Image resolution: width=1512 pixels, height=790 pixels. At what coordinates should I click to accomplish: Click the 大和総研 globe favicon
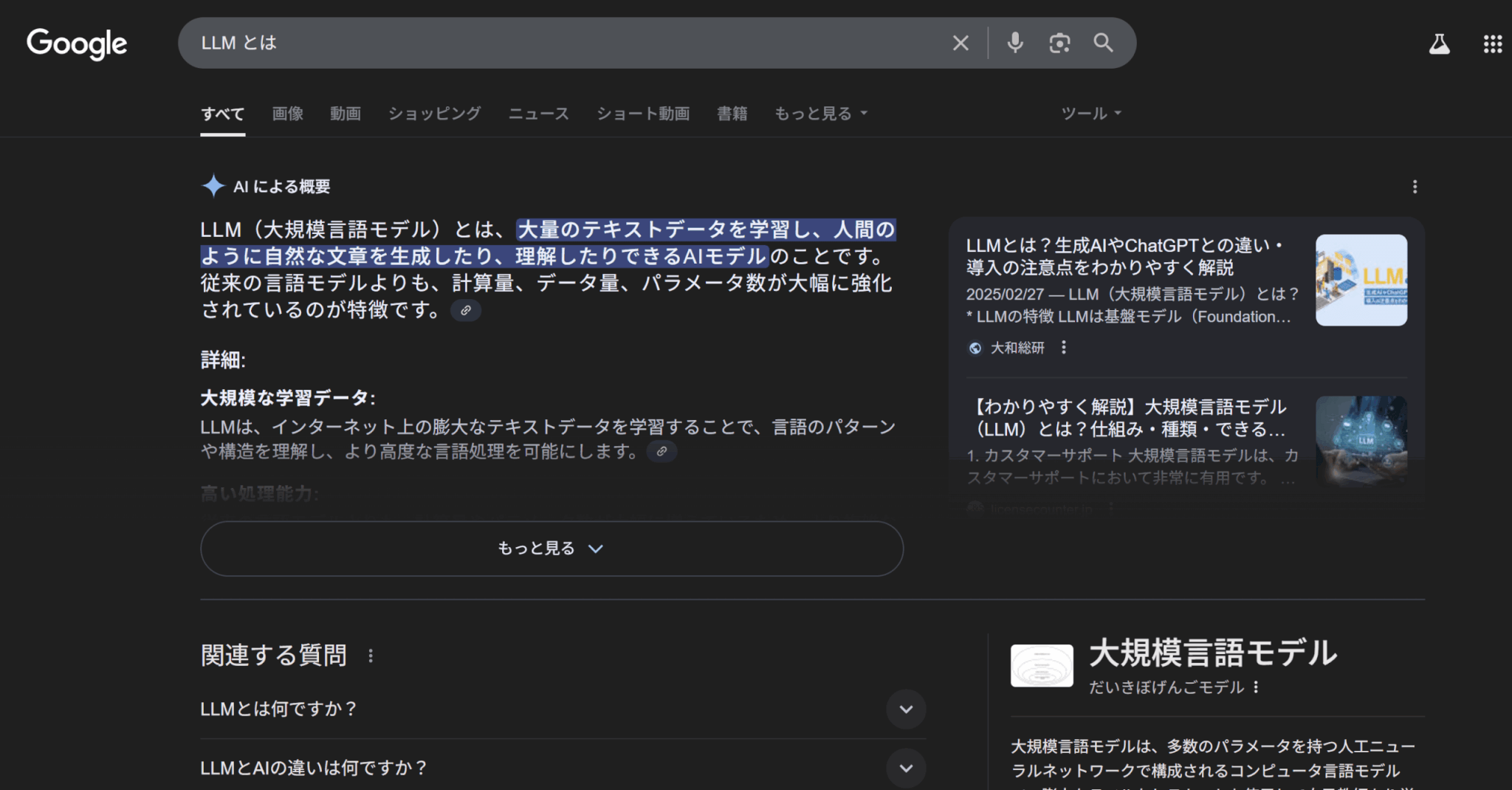point(975,348)
